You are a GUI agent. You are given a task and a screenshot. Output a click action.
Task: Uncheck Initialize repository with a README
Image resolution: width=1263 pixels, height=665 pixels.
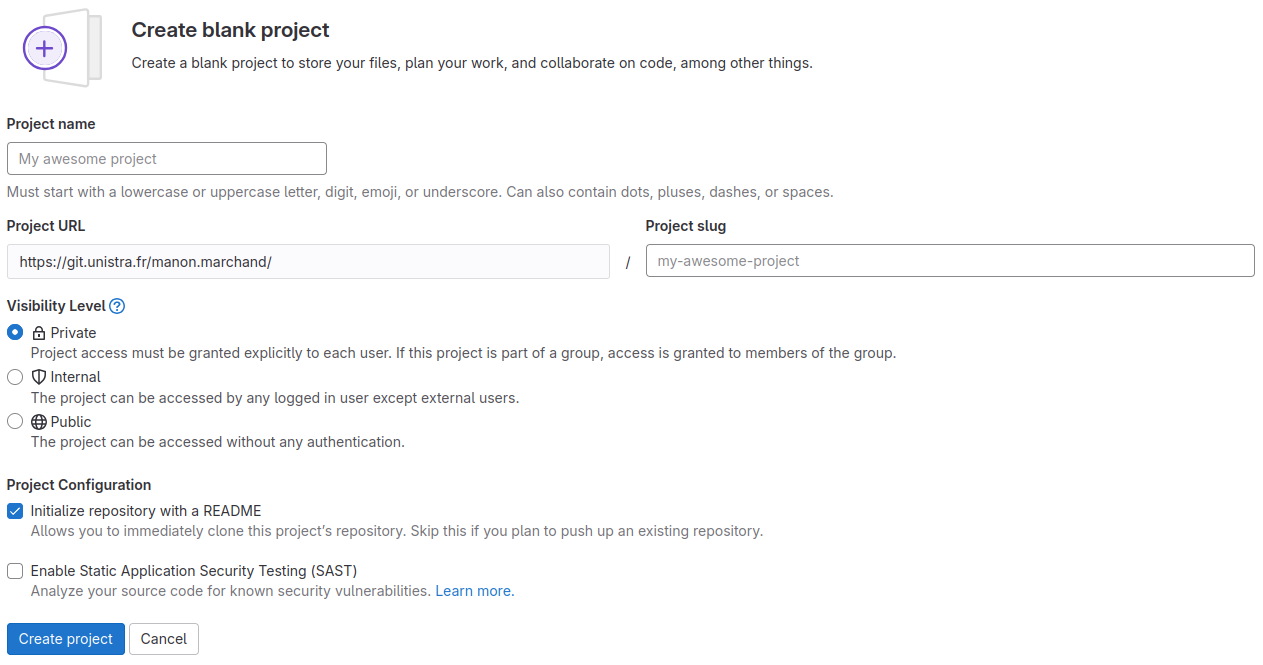pos(14,510)
